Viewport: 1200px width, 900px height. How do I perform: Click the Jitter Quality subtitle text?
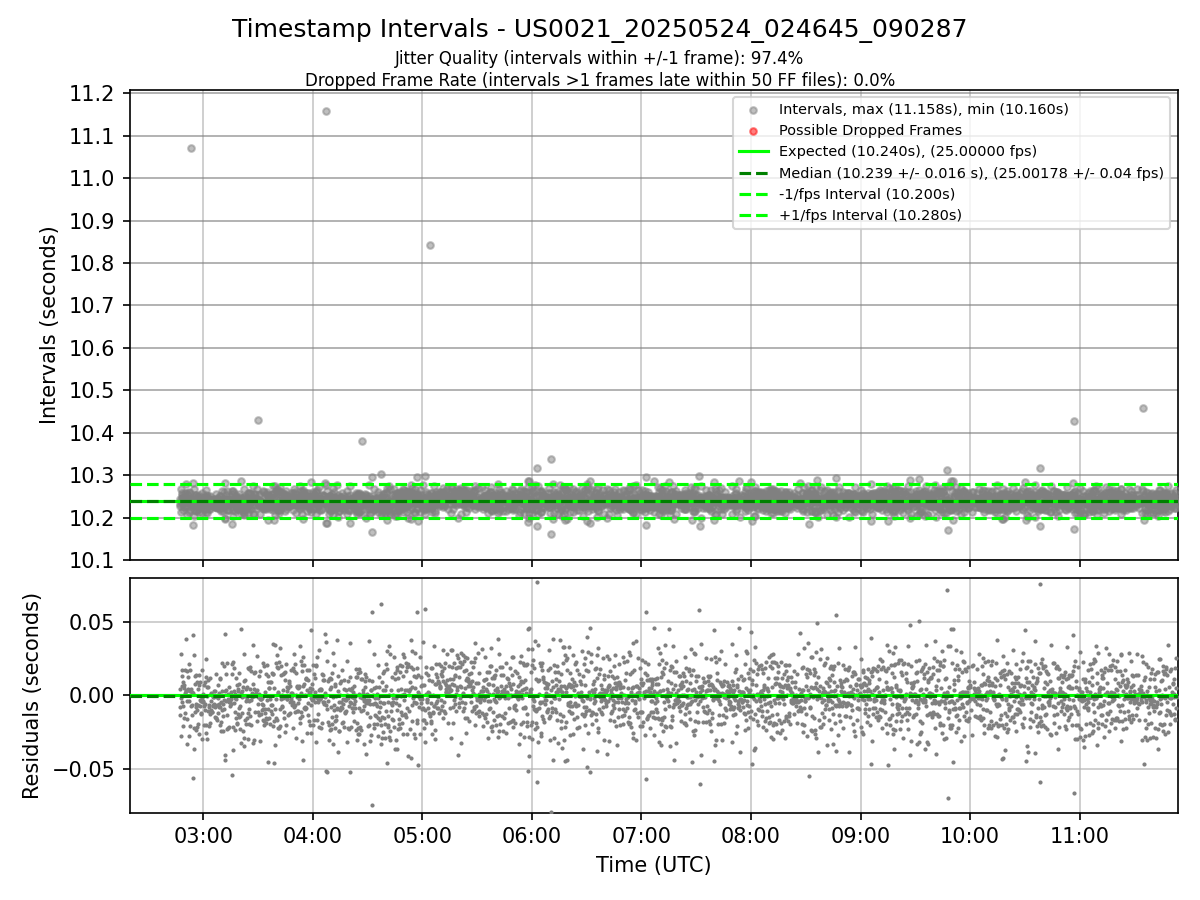599,58
